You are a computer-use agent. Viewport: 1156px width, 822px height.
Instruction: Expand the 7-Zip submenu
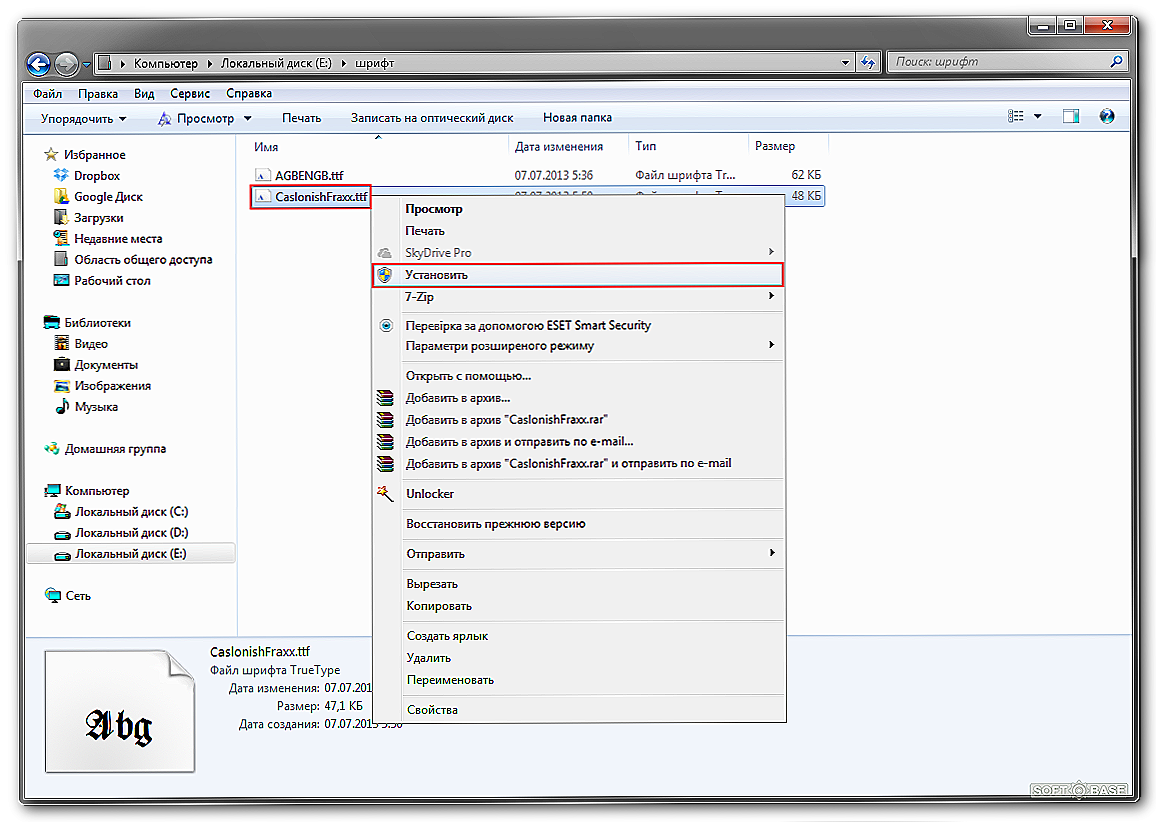point(771,296)
